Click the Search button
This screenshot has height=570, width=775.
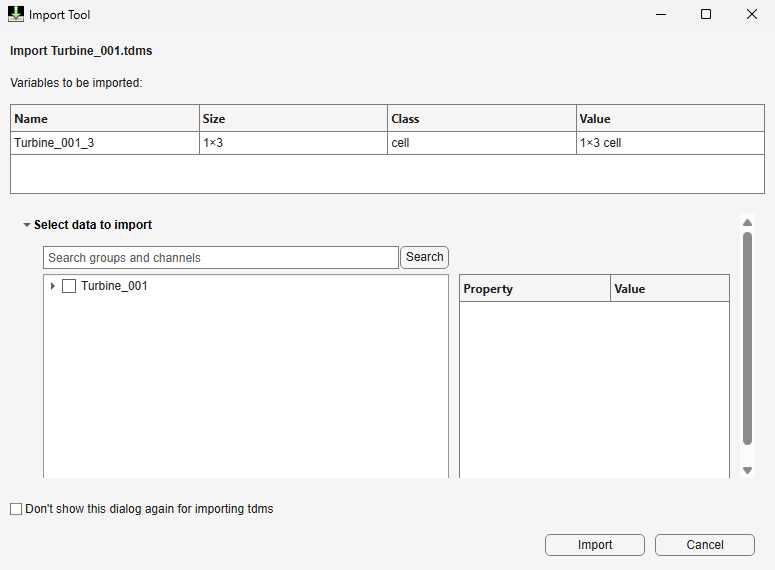425,257
